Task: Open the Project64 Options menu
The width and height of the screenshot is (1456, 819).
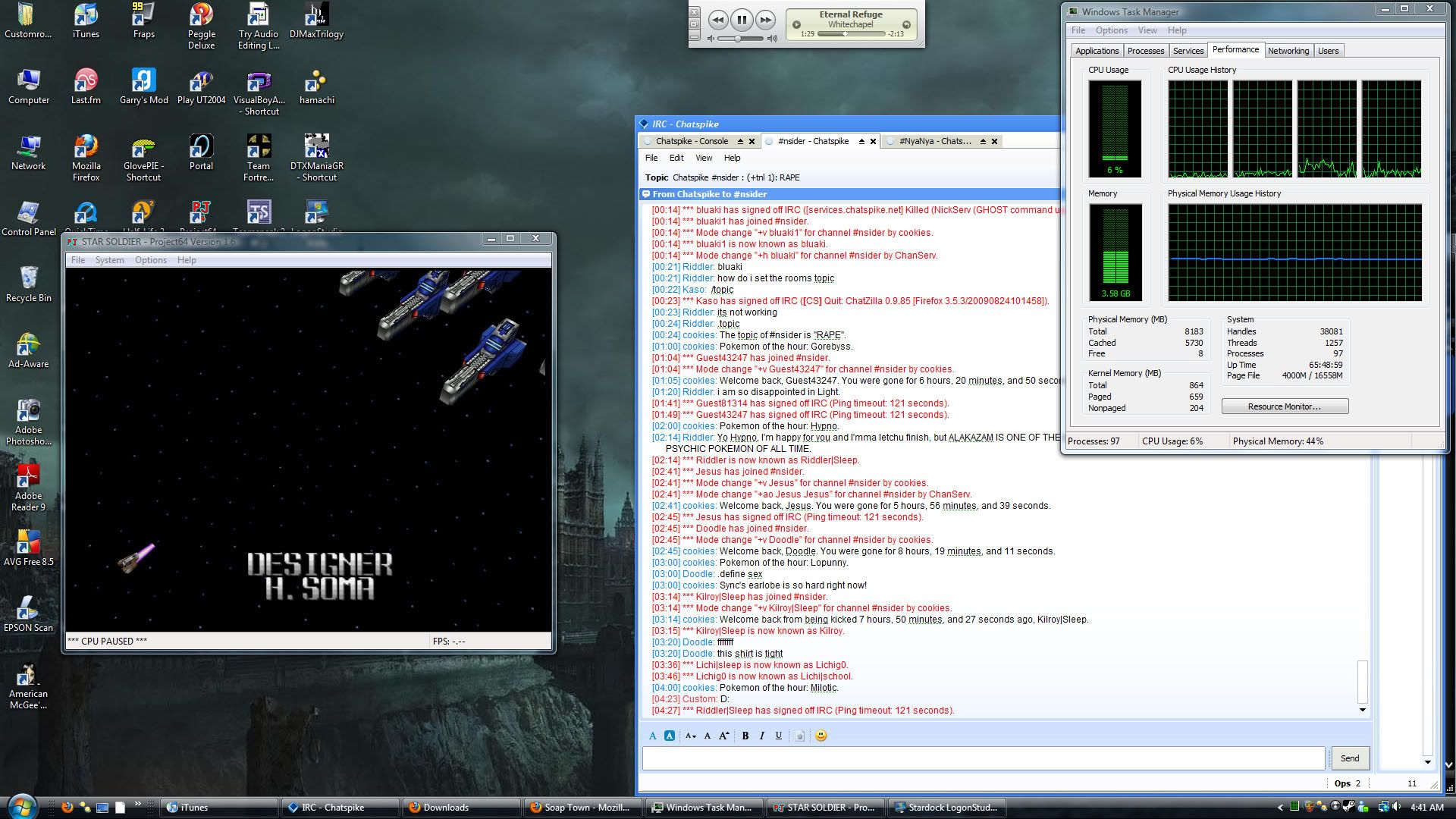Action: (150, 260)
